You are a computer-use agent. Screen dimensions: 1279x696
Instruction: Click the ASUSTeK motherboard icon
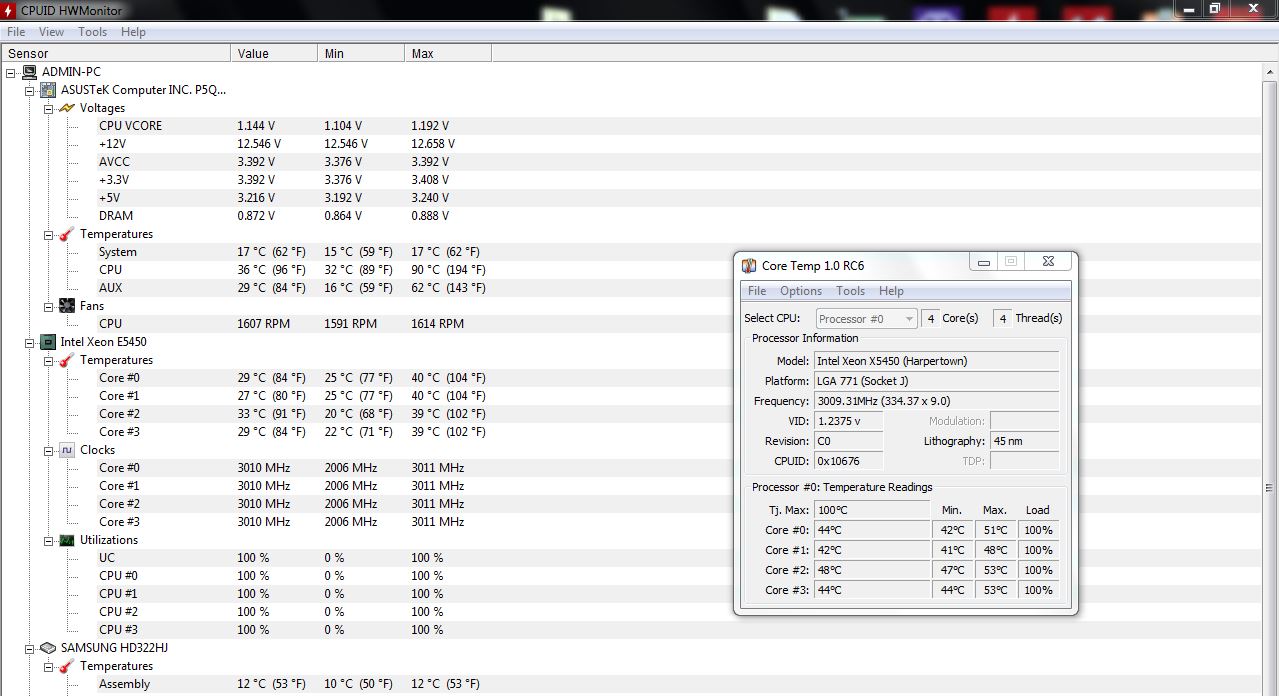pos(48,90)
